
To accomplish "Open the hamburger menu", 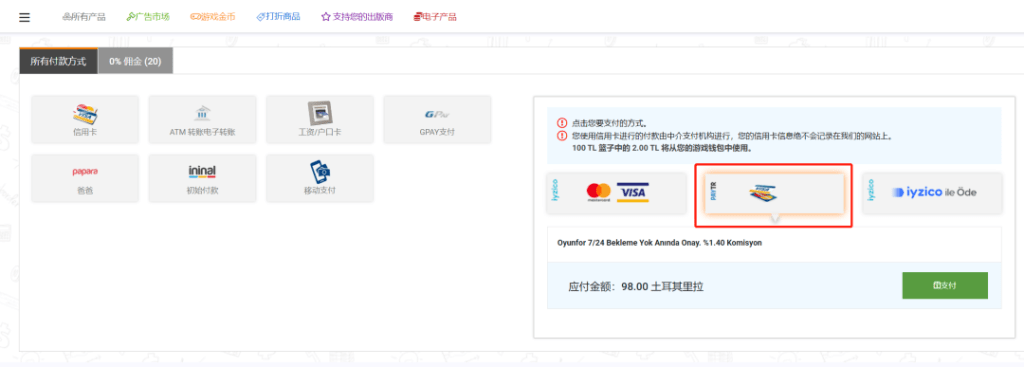I will [x=25, y=17].
